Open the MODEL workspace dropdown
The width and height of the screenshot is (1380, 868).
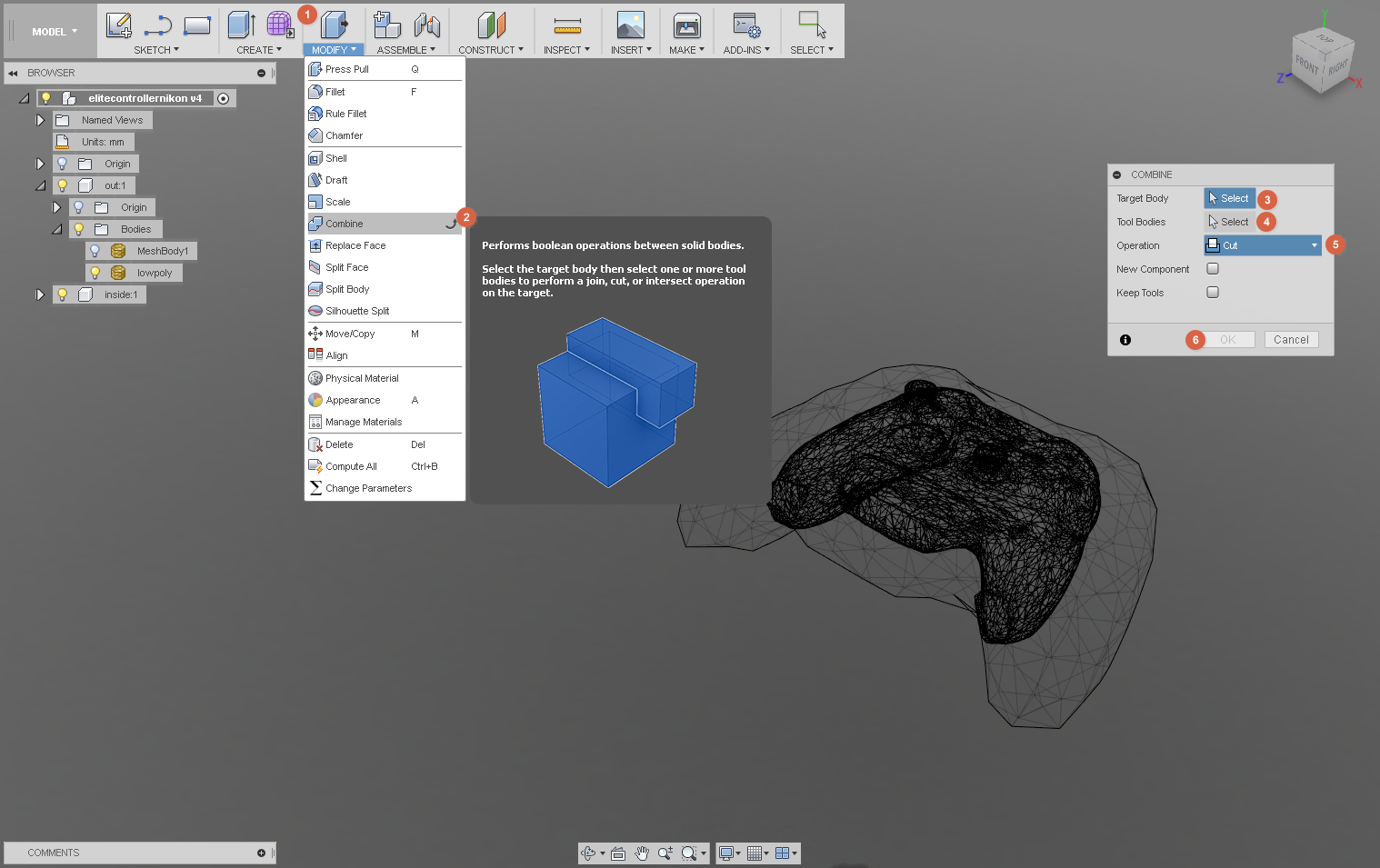point(55,32)
